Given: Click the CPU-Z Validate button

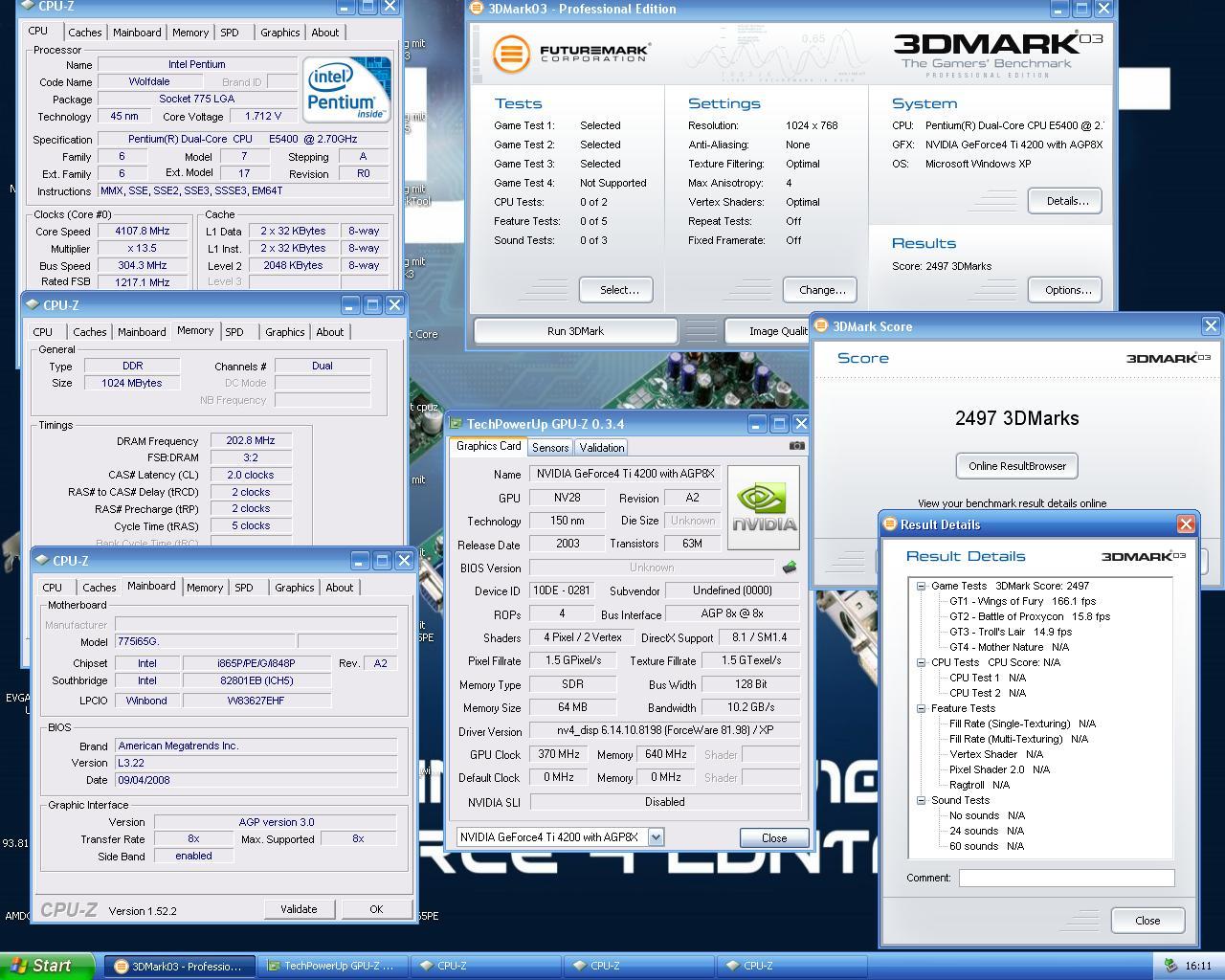Looking at the screenshot, I should (x=299, y=909).
